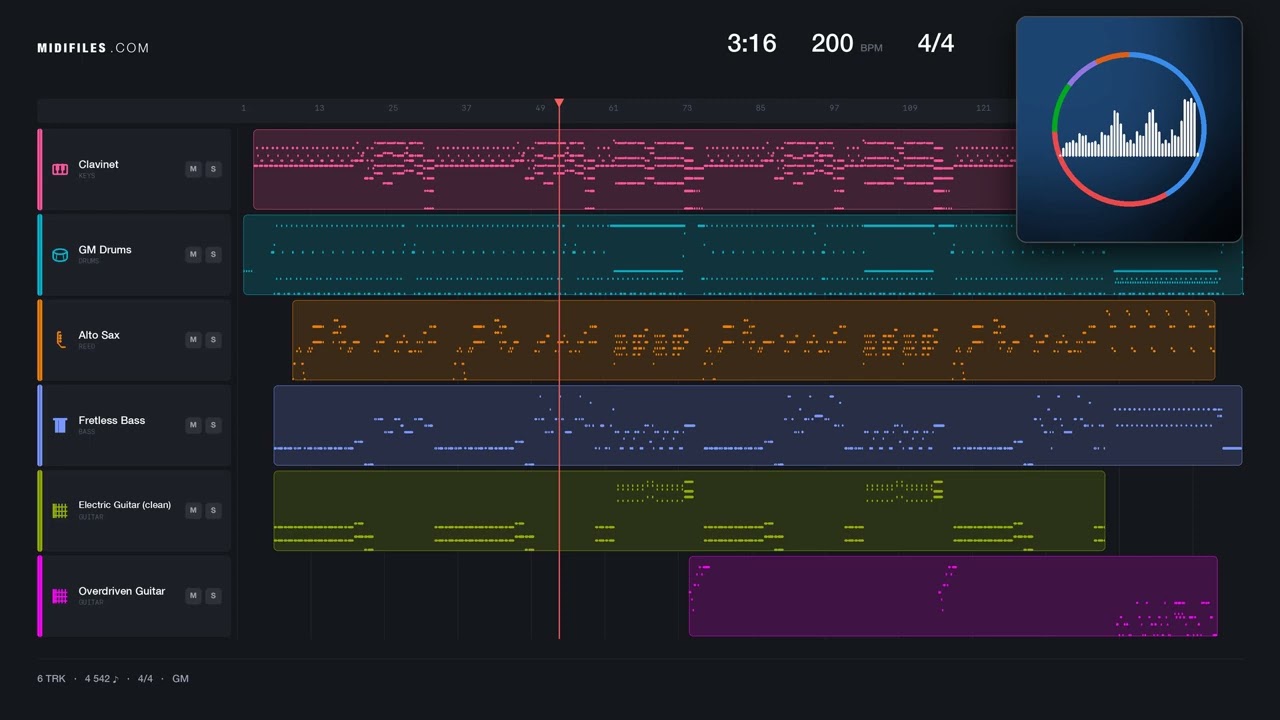
Task: Click the 4 542 note count status
Action: (101, 679)
